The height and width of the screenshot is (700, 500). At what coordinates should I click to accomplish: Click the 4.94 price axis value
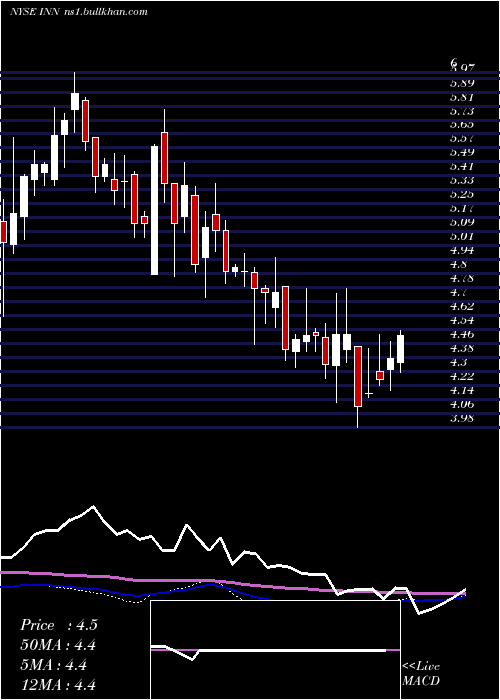coord(462,250)
